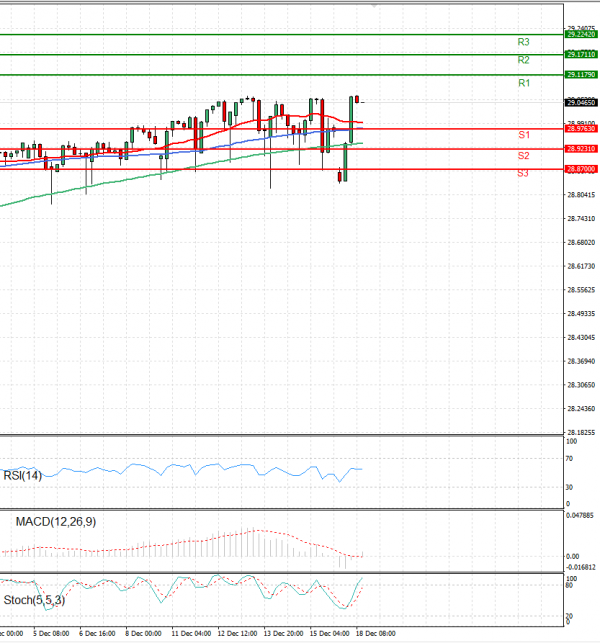Click the 28.36940 price axis value
Image resolution: width=600 pixels, height=643 pixels.
(x=581, y=361)
